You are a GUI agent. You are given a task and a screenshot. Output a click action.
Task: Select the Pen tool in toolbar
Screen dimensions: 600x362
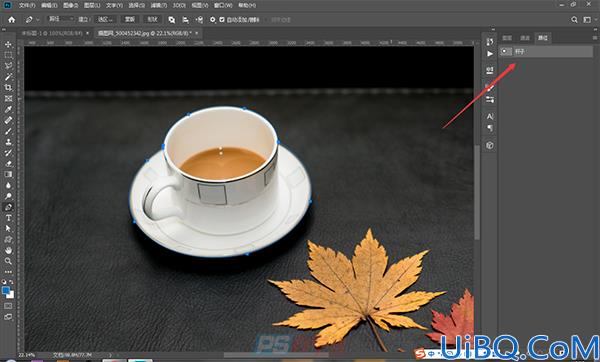click(8, 207)
